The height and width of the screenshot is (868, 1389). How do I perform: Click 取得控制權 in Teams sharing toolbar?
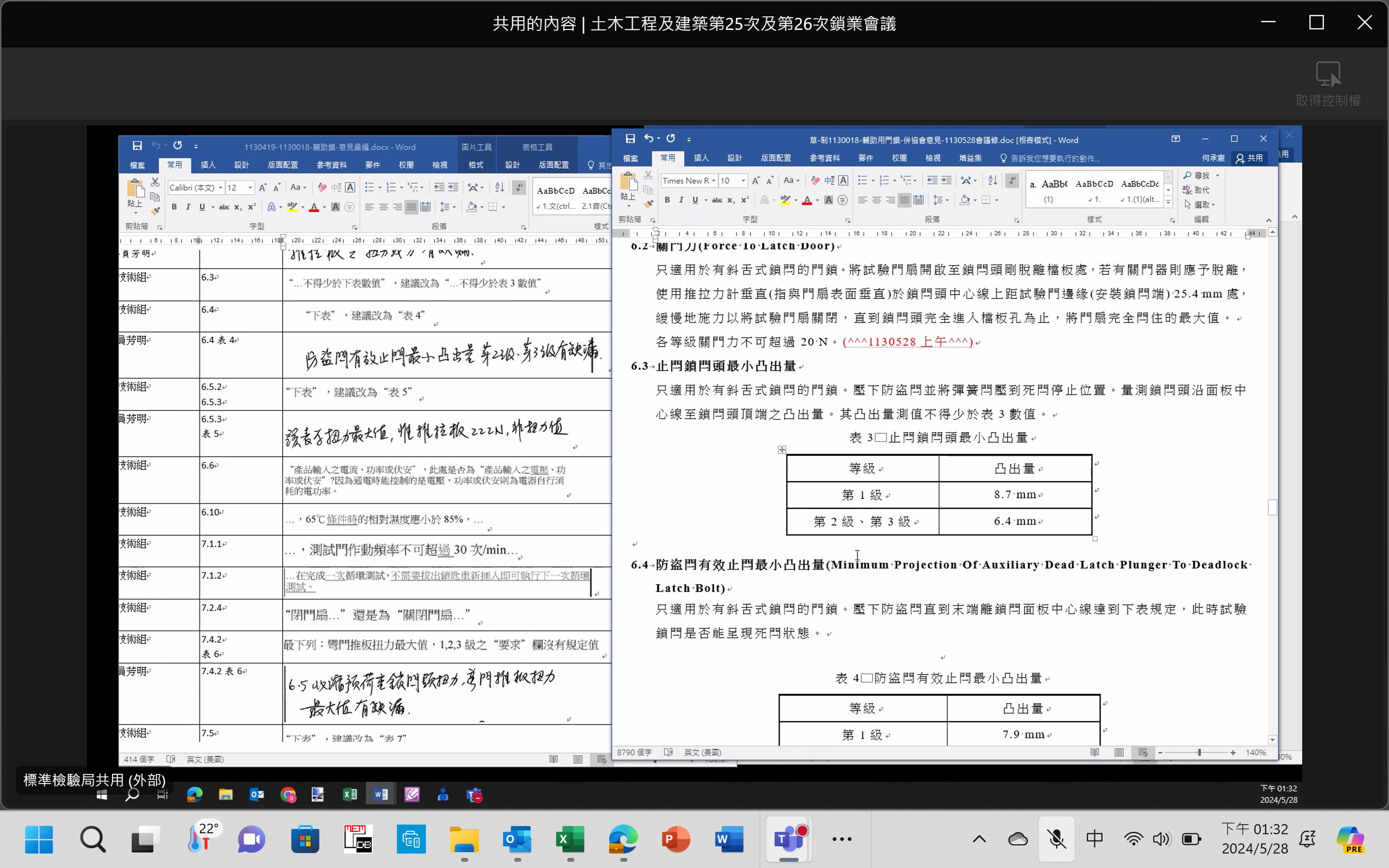pos(1328,84)
